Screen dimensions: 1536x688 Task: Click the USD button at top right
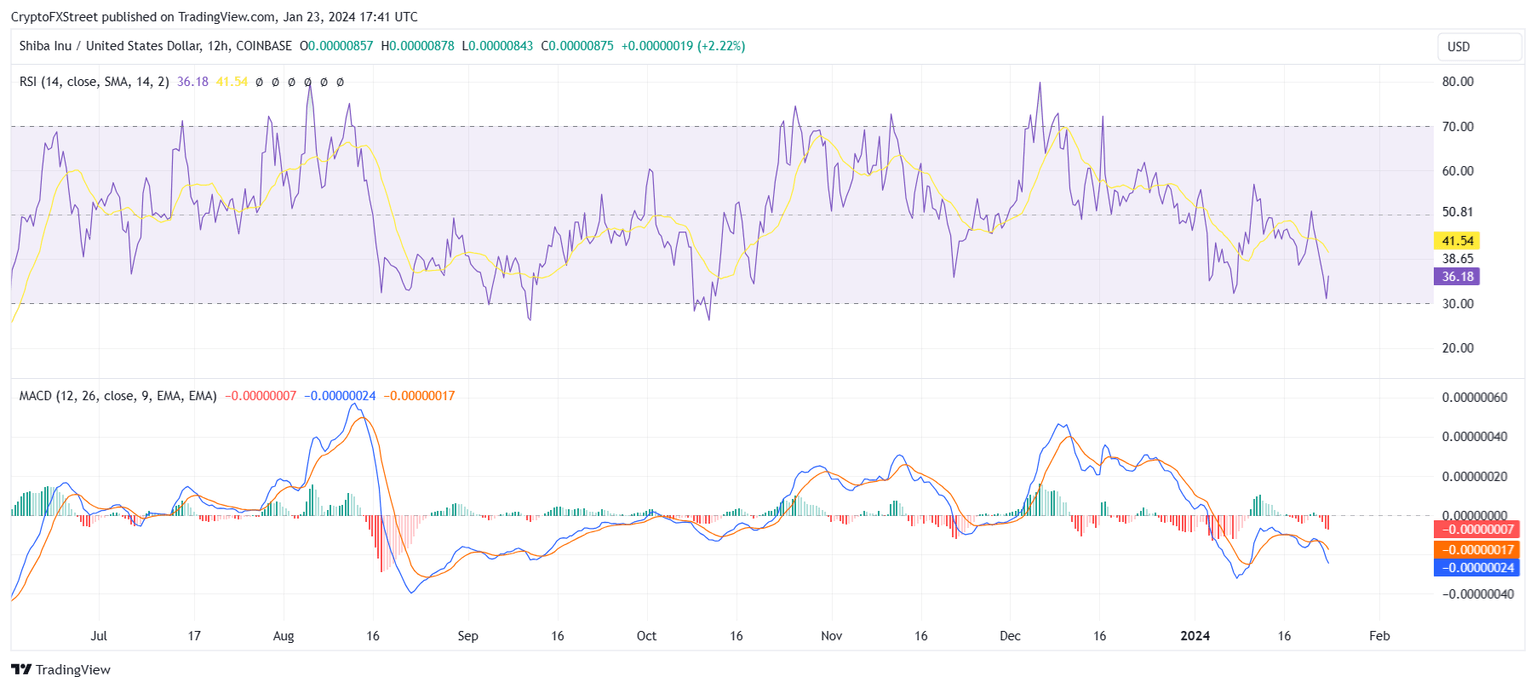point(1480,46)
